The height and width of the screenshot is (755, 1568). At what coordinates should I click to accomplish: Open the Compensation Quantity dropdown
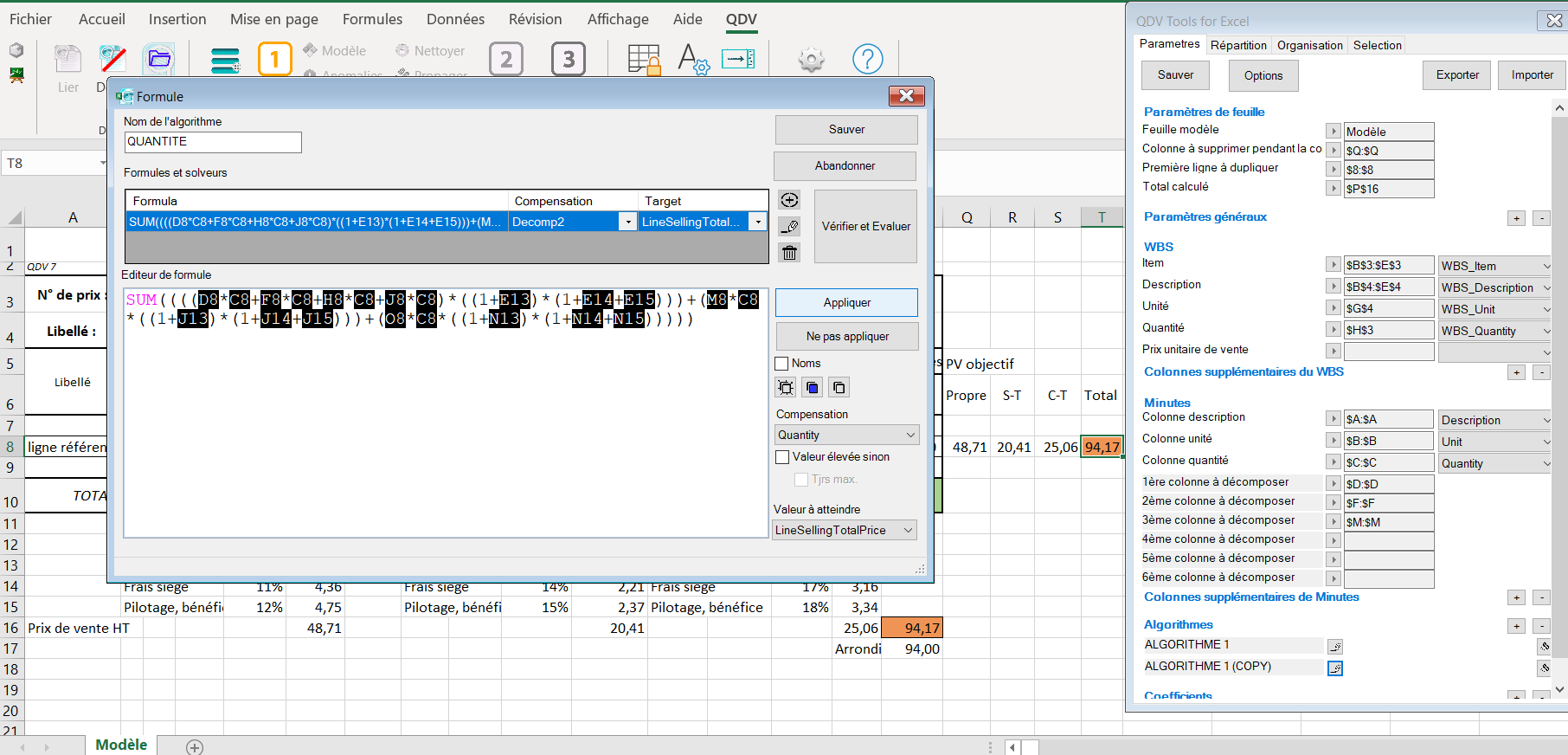pos(846,435)
